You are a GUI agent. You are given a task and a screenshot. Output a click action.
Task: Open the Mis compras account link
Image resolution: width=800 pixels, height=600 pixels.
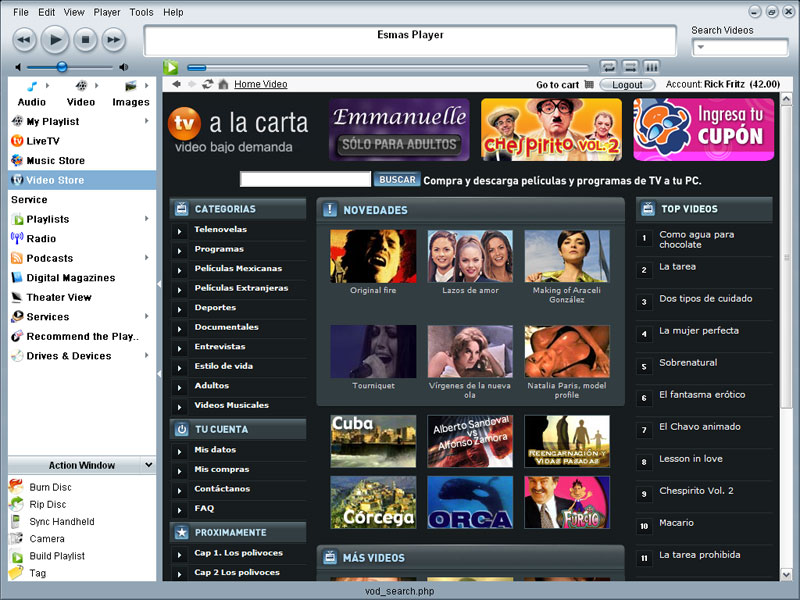pos(221,469)
